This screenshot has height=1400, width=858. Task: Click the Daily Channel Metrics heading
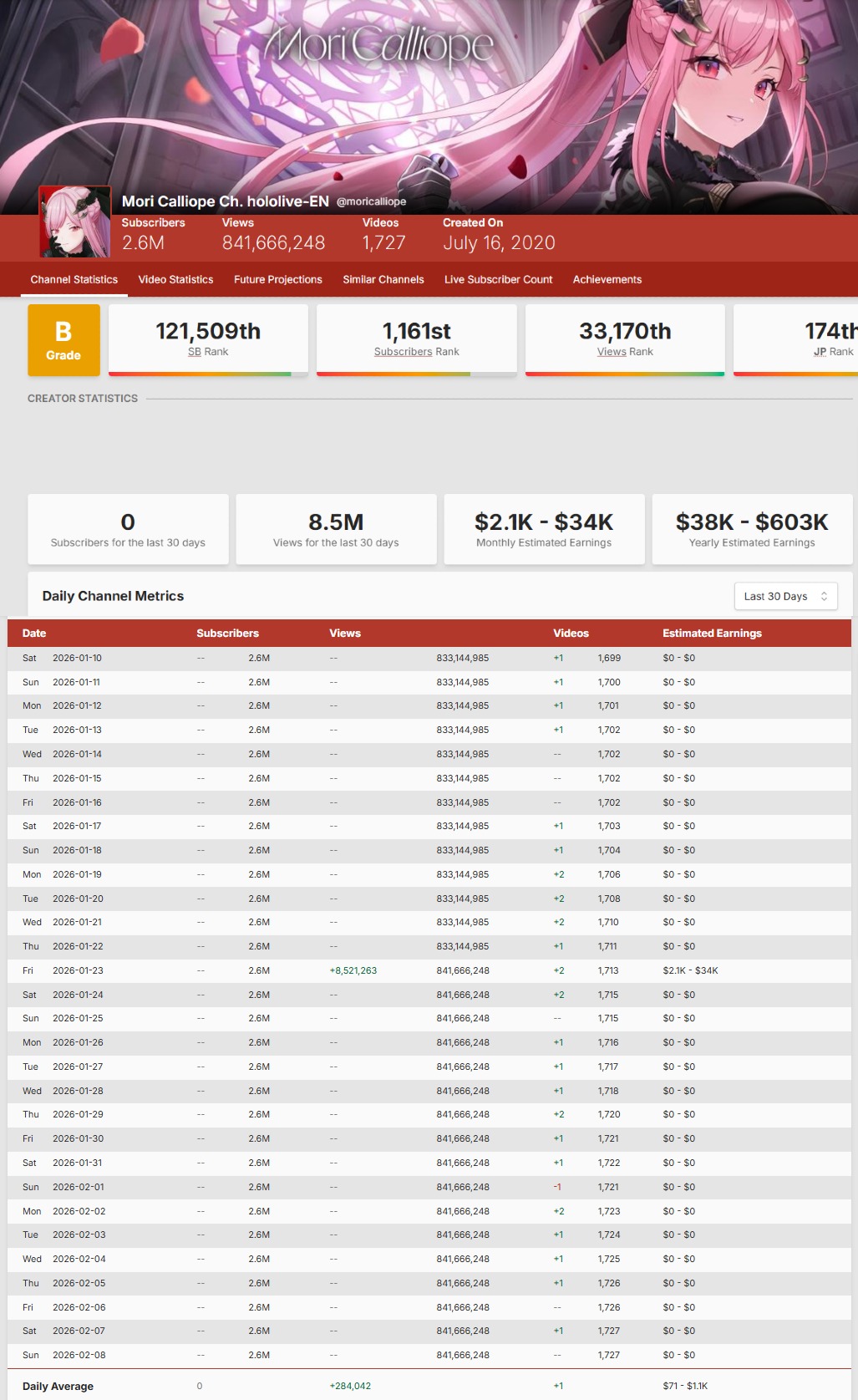click(x=113, y=596)
